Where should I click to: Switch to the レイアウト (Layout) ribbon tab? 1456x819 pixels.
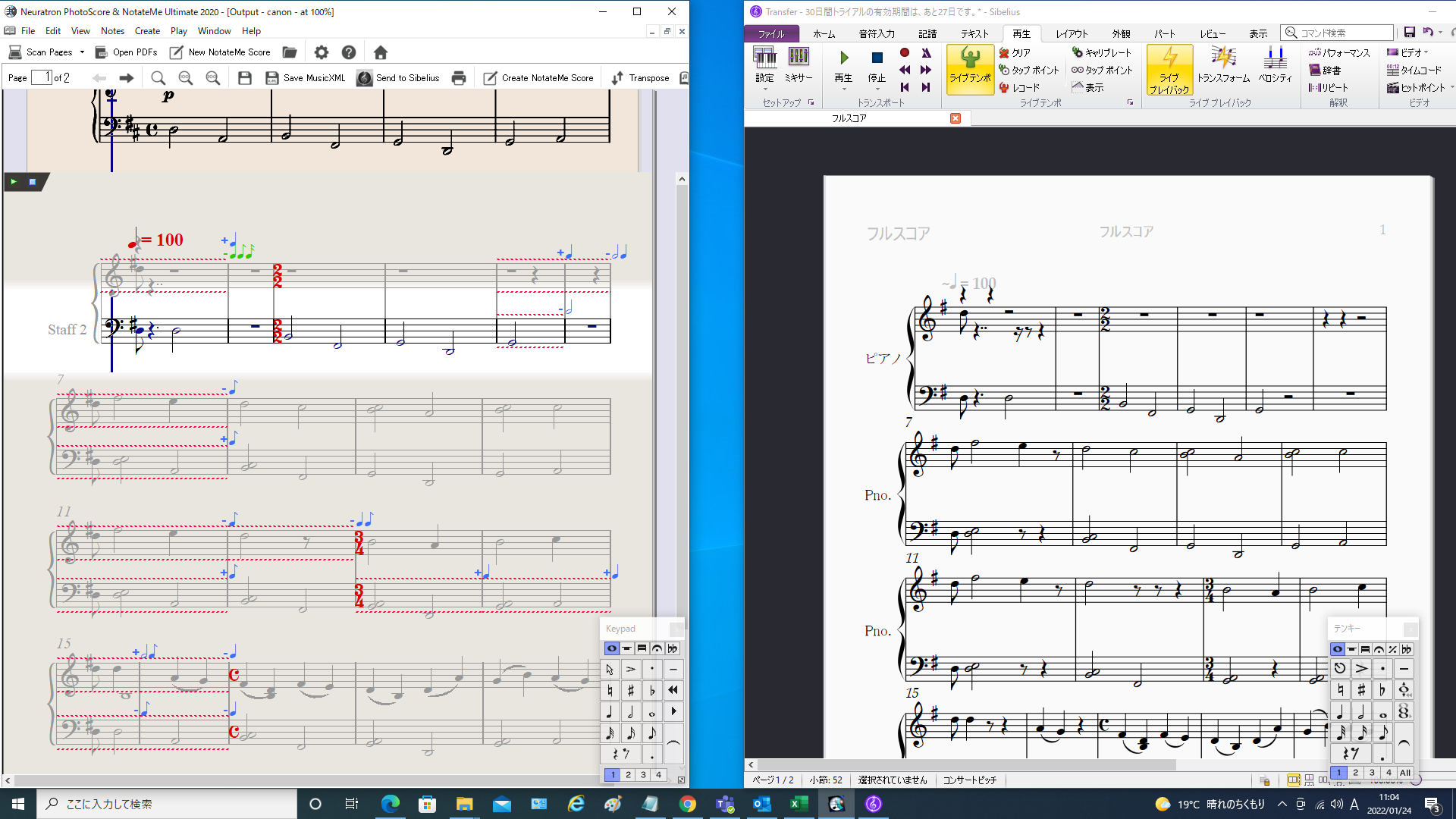point(1071,33)
